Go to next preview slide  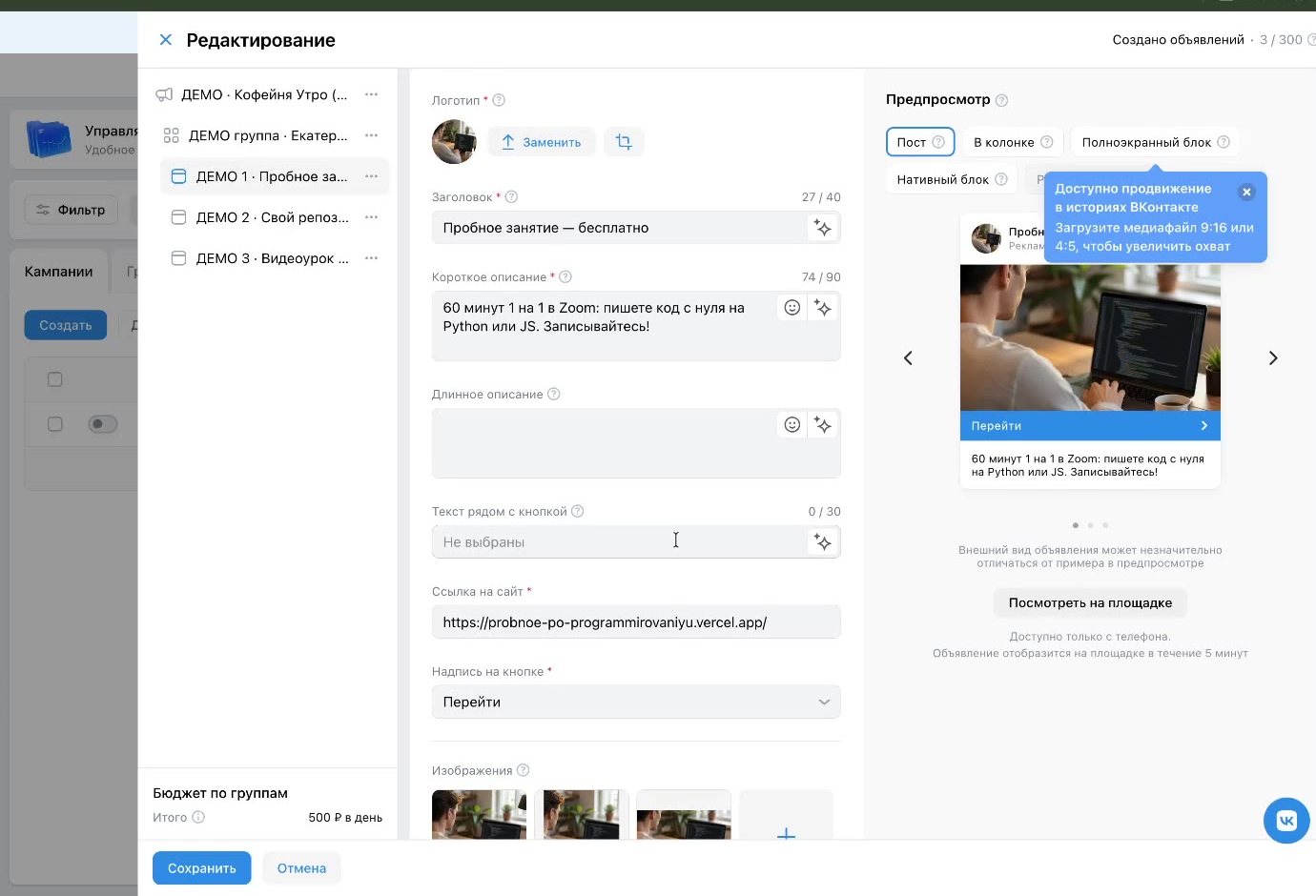point(1273,358)
